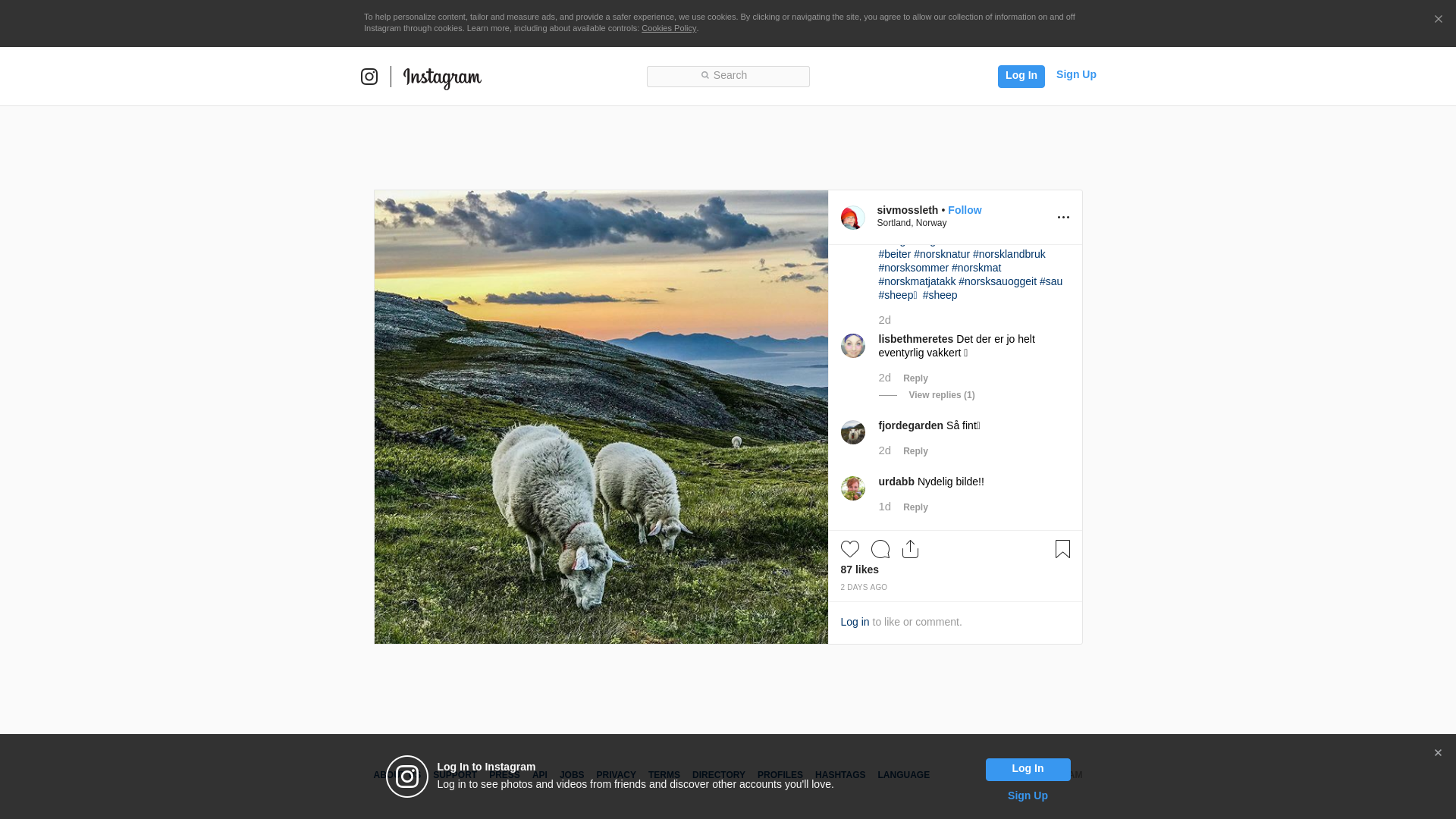Click the Search input field
Viewport: 1456px width, 819px height.
pyautogui.click(x=728, y=76)
